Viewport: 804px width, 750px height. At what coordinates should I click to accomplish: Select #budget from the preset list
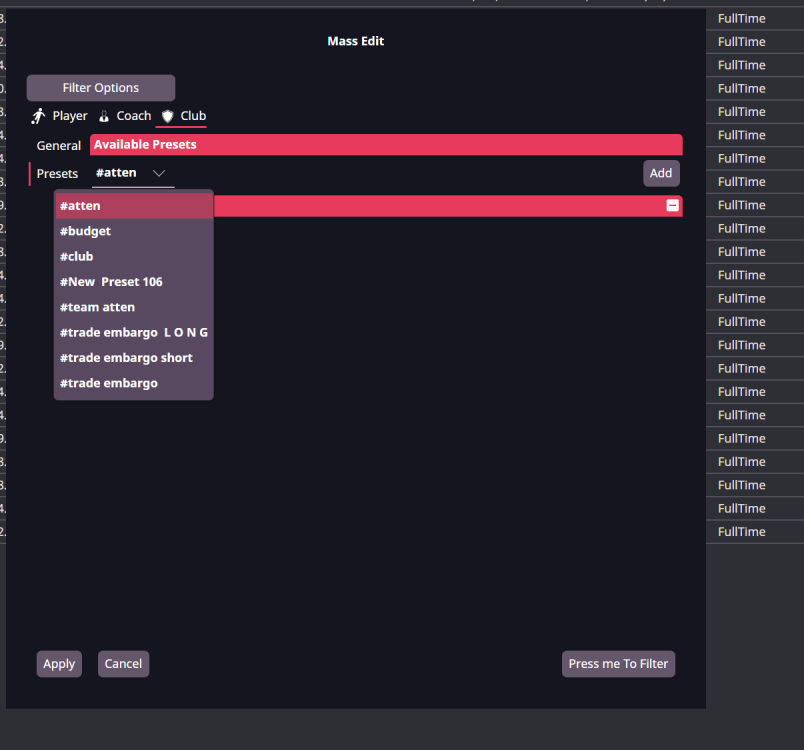coord(85,231)
